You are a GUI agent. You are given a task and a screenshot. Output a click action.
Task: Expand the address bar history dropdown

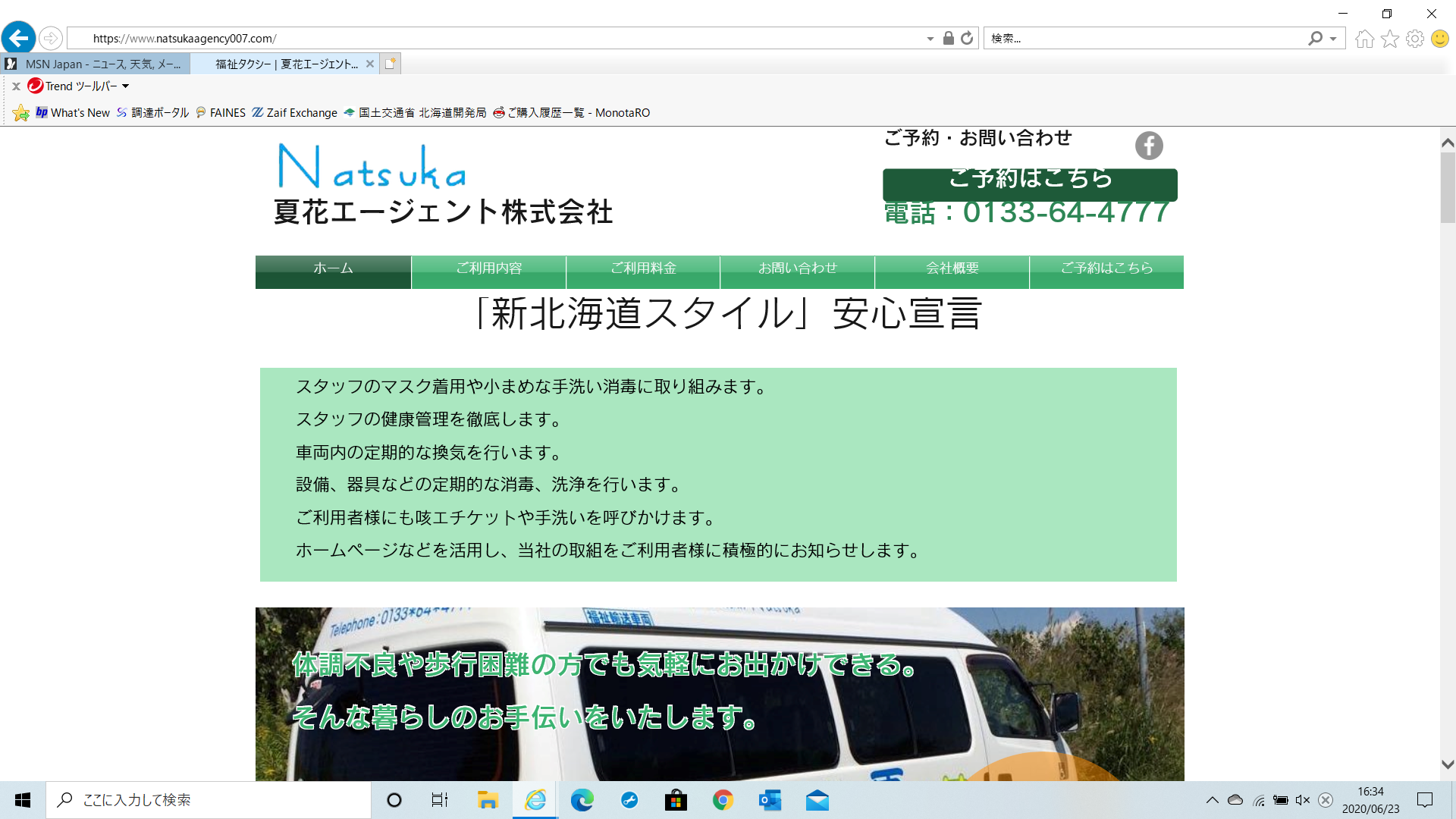click(x=930, y=39)
